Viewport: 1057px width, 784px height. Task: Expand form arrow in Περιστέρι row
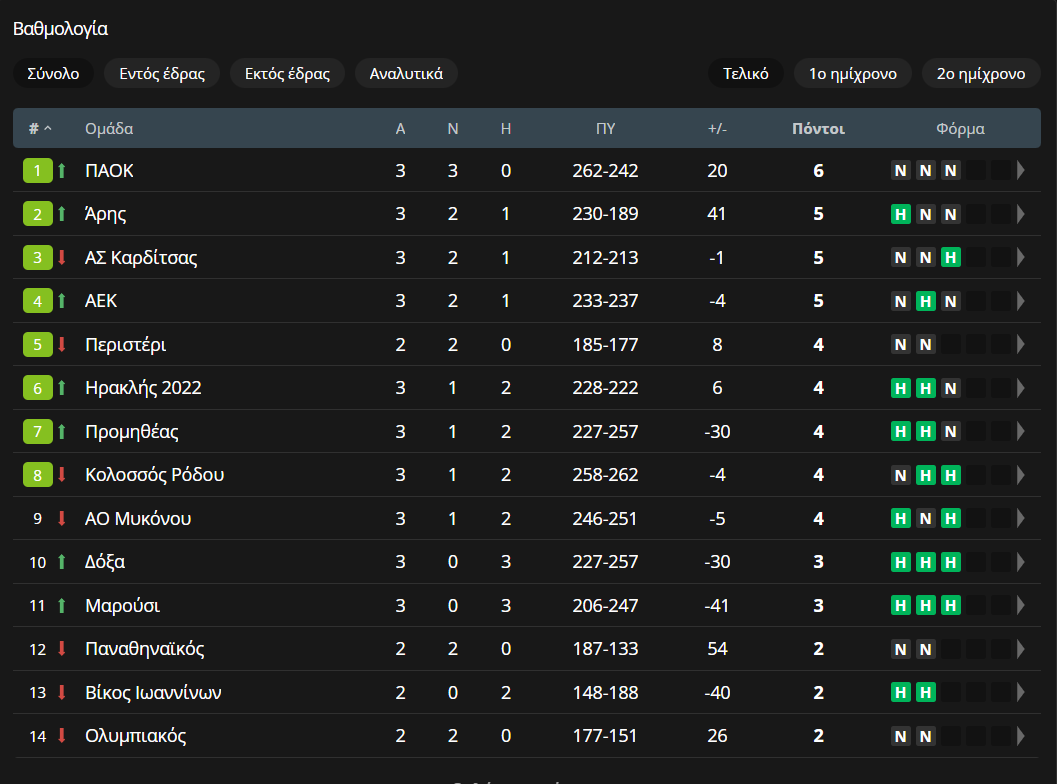coord(1021,344)
